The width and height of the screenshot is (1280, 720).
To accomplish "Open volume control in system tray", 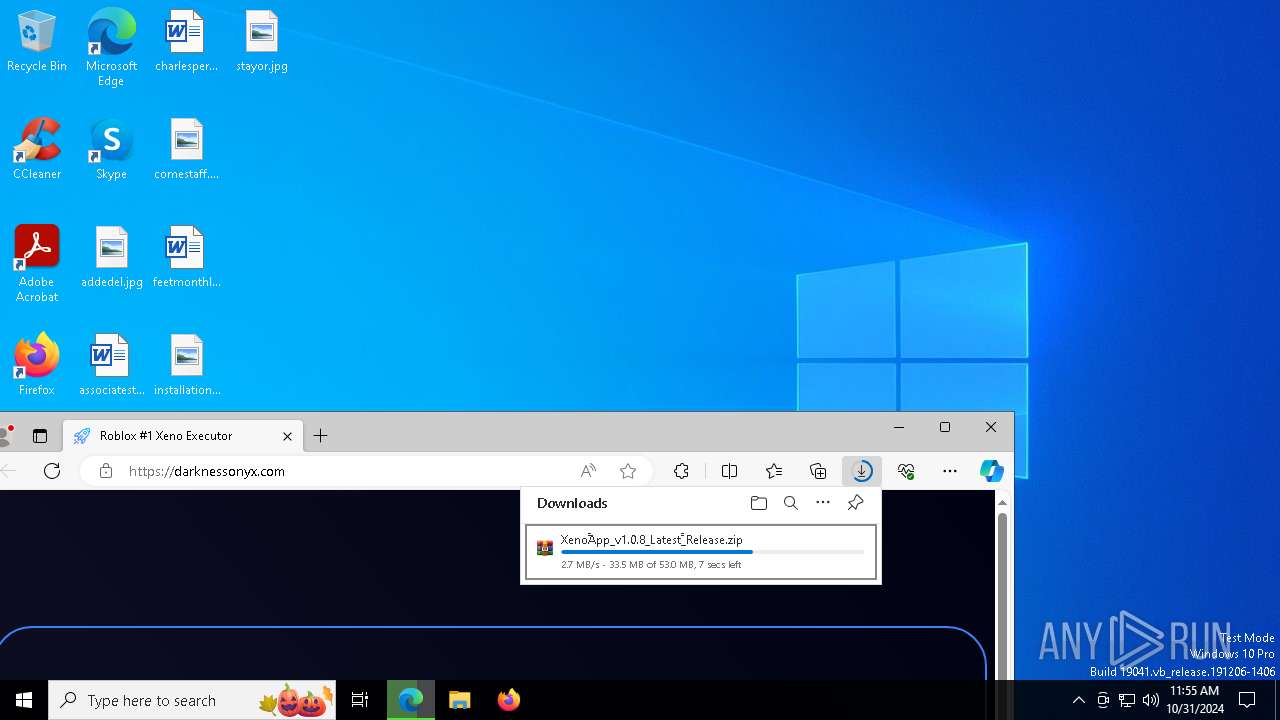I will (x=1151, y=700).
